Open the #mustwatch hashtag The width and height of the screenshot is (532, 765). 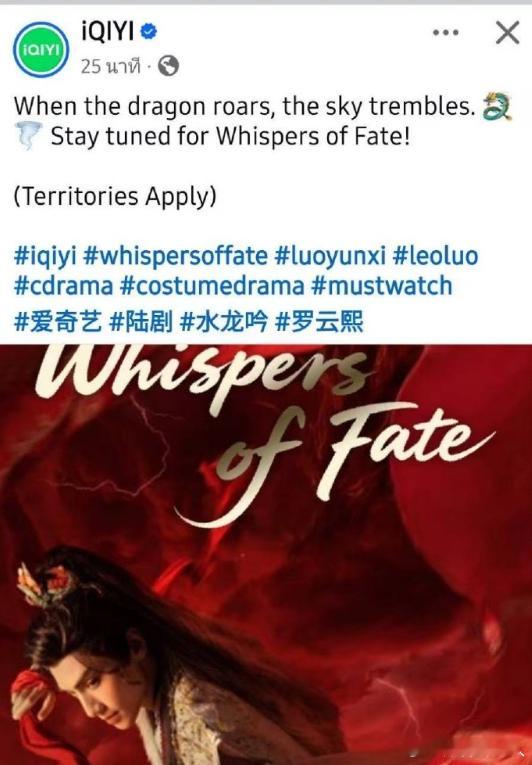click(382, 286)
